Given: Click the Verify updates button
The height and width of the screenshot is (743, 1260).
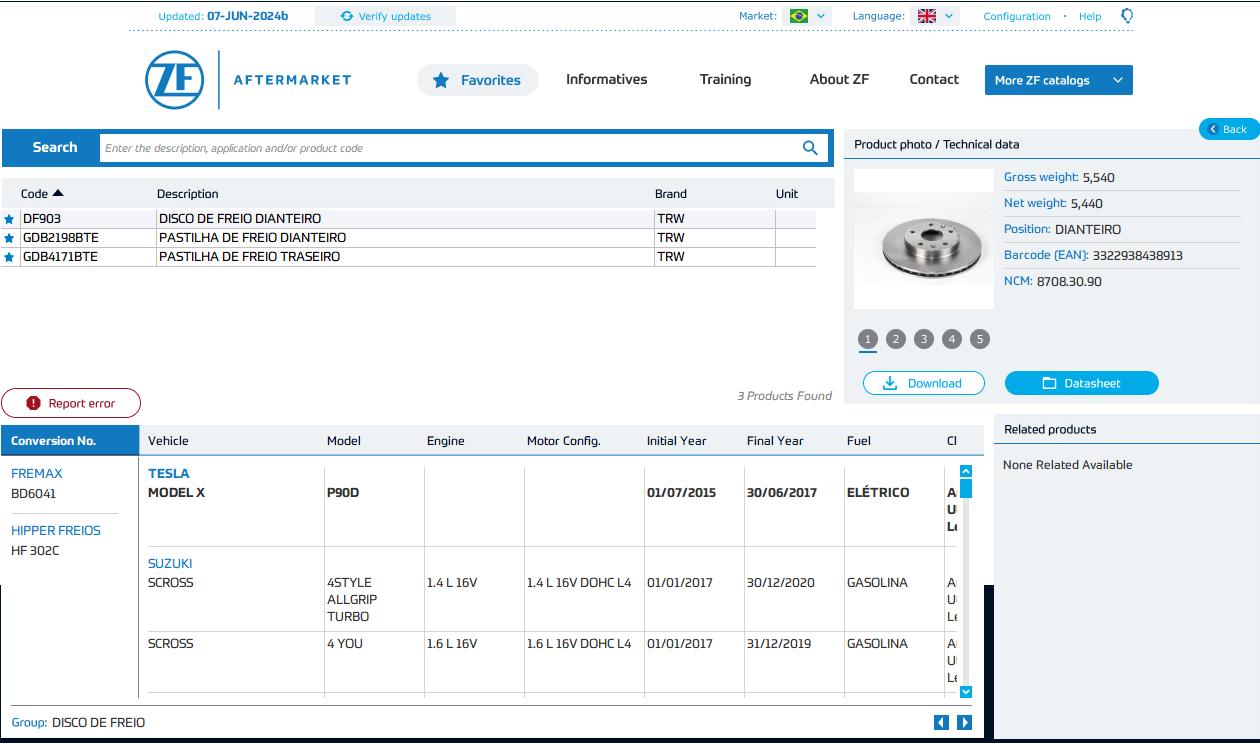Looking at the screenshot, I should click(385, 16).
